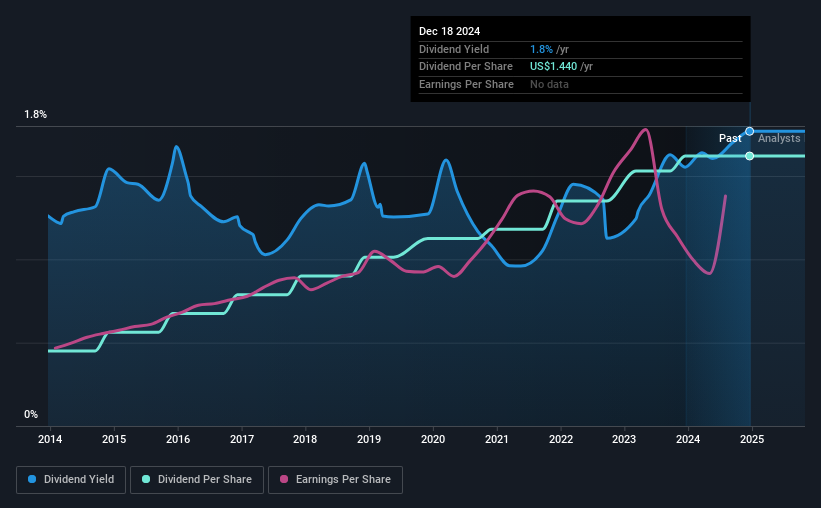Click the Analysts forecast region label
The width and height of the screenshot is (821, 508).
[779, 138]
